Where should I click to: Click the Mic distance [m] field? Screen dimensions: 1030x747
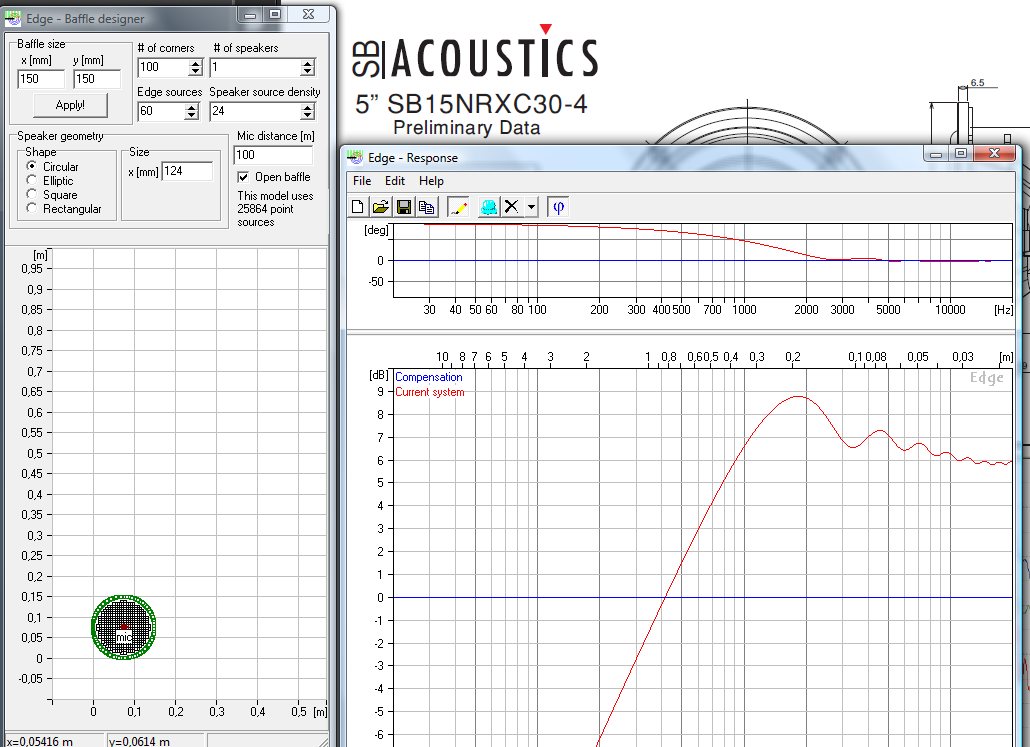click(x=273, y=155)
